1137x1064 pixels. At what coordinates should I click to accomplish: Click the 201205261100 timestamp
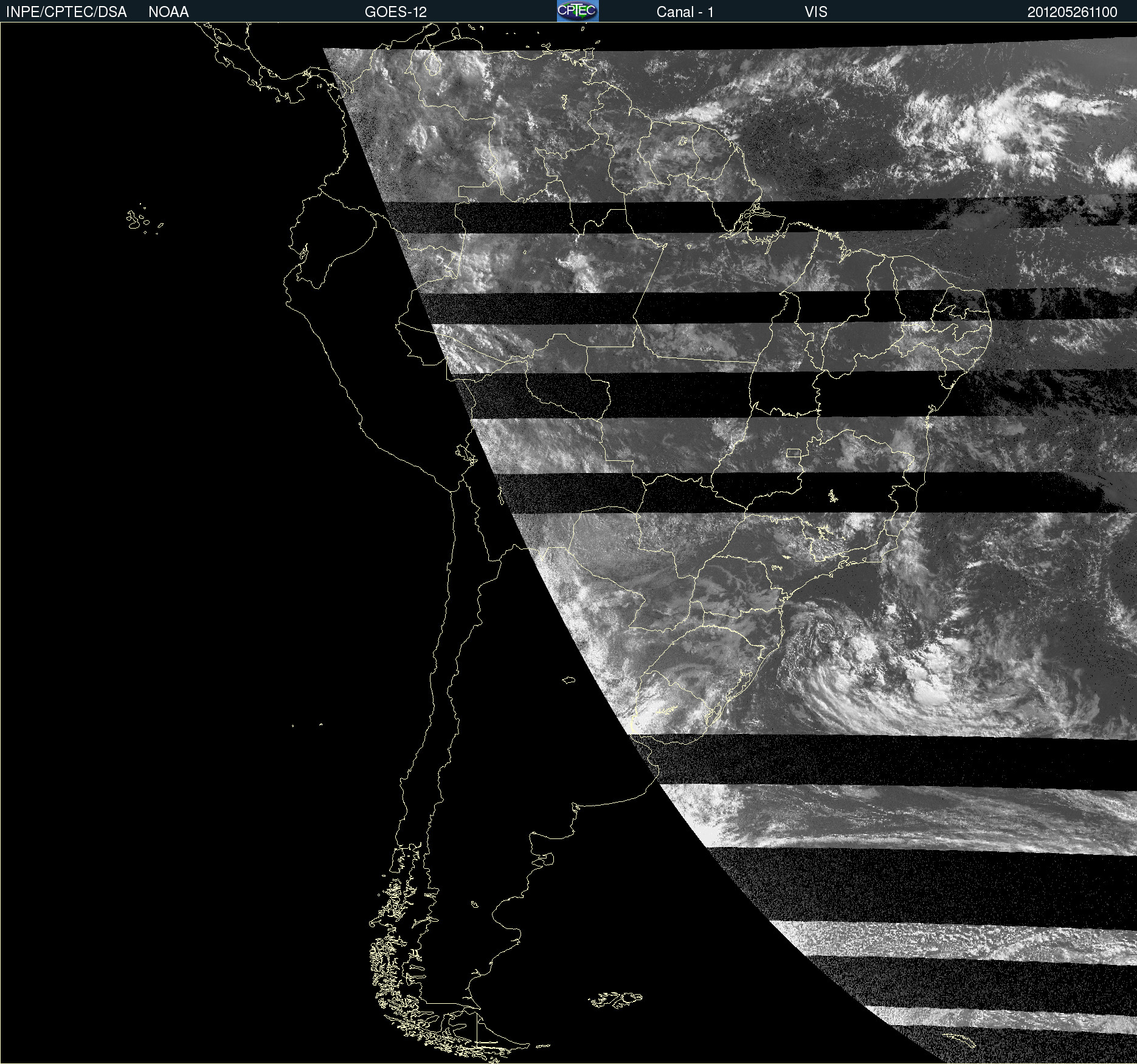[1073, 12]
